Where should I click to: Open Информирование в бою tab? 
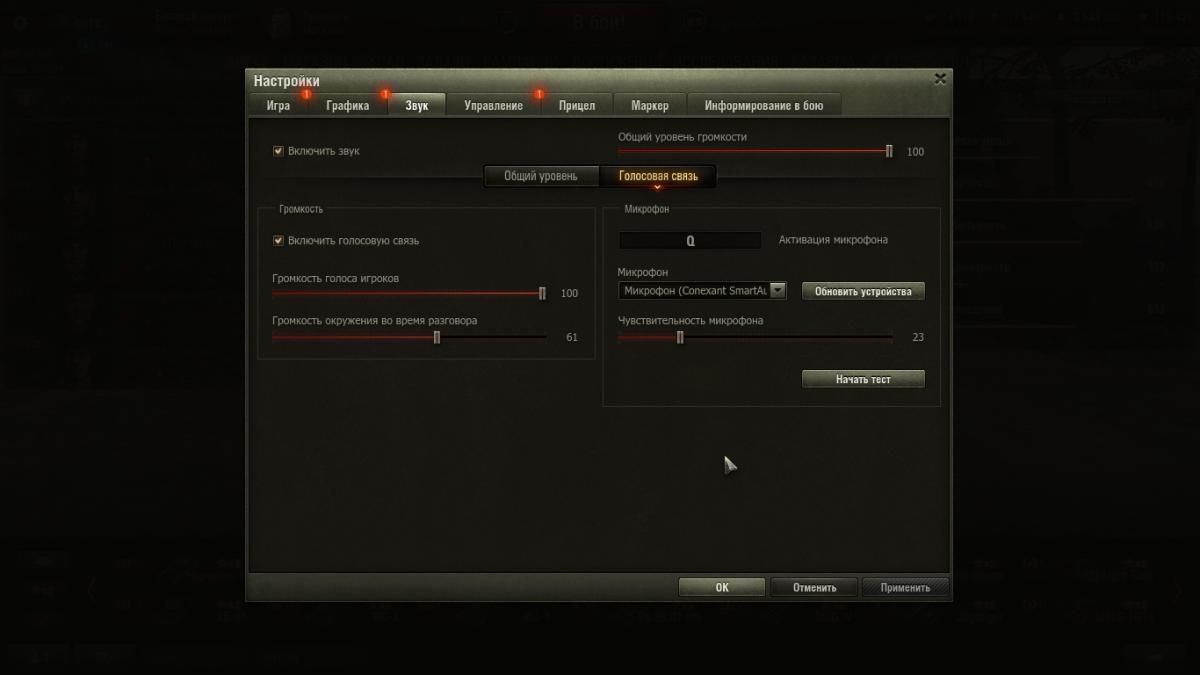[763, 105]
